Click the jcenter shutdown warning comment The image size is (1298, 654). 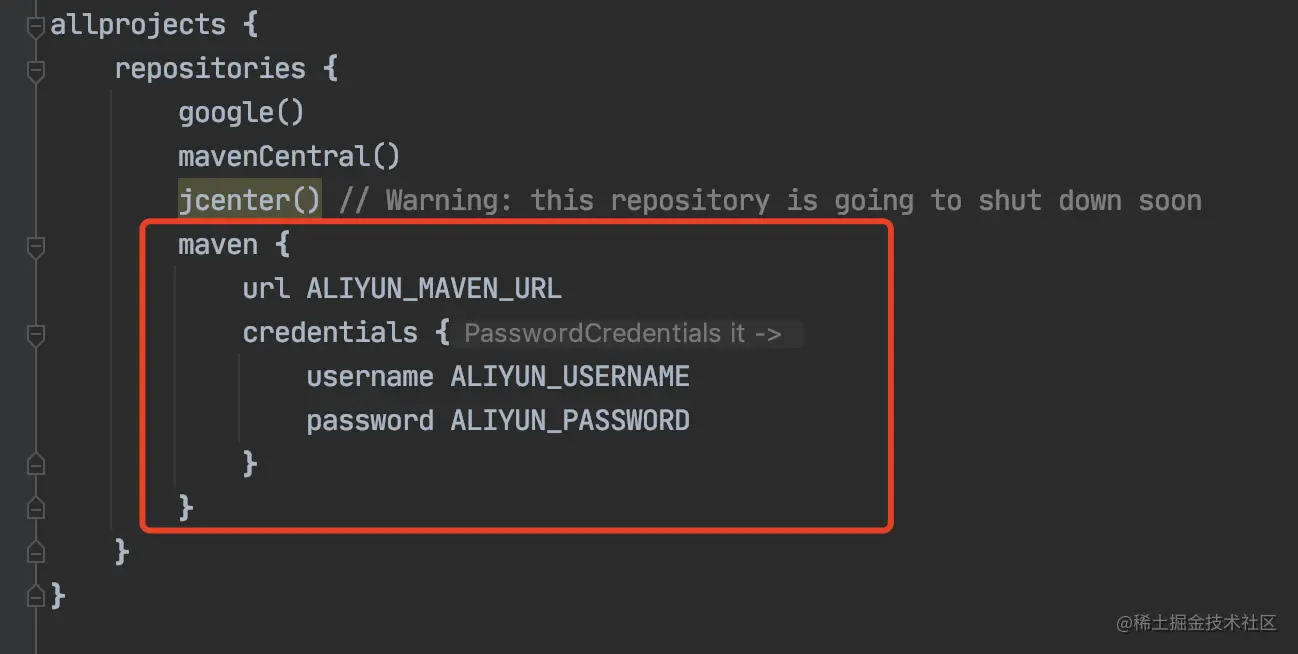click(x=770, y=201)
